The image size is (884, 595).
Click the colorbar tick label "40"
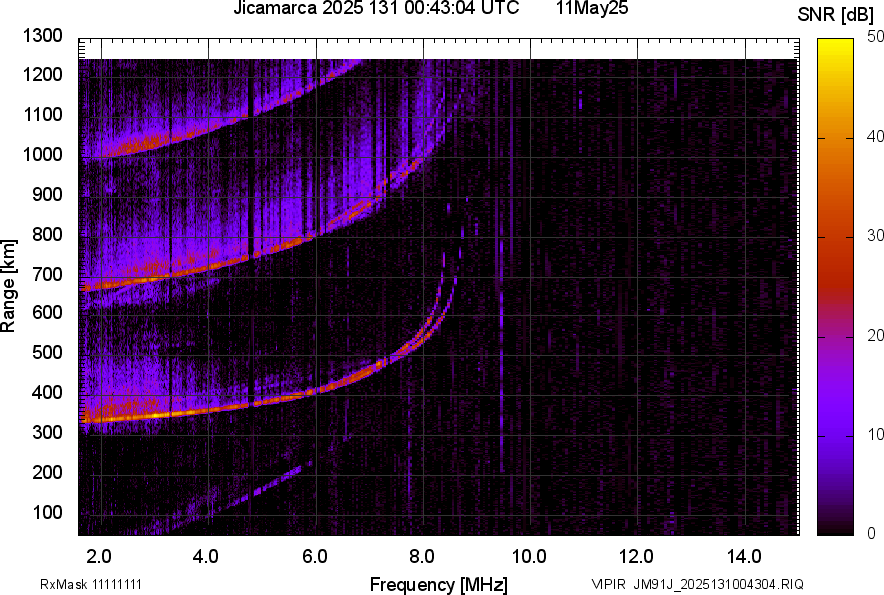[876, 136]
